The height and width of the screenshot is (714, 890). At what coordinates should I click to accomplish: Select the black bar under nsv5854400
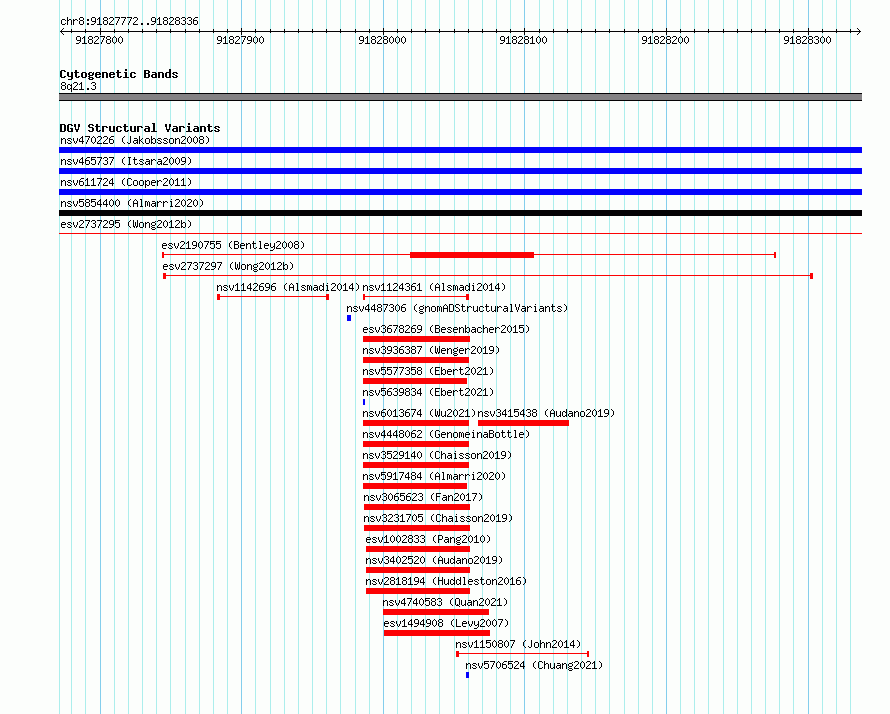pos(460,213)
